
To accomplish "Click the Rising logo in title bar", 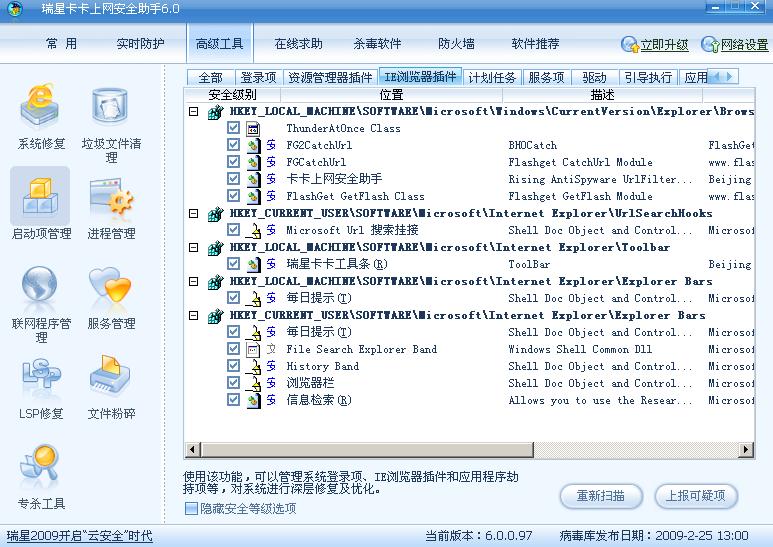I will pos(15,9).
